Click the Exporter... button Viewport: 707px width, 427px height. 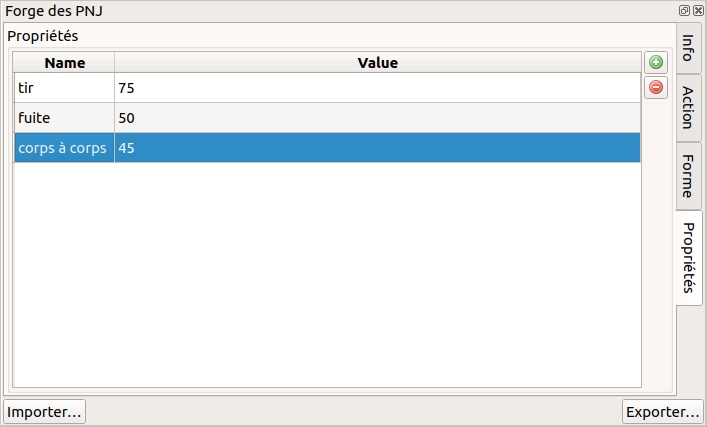662,411
